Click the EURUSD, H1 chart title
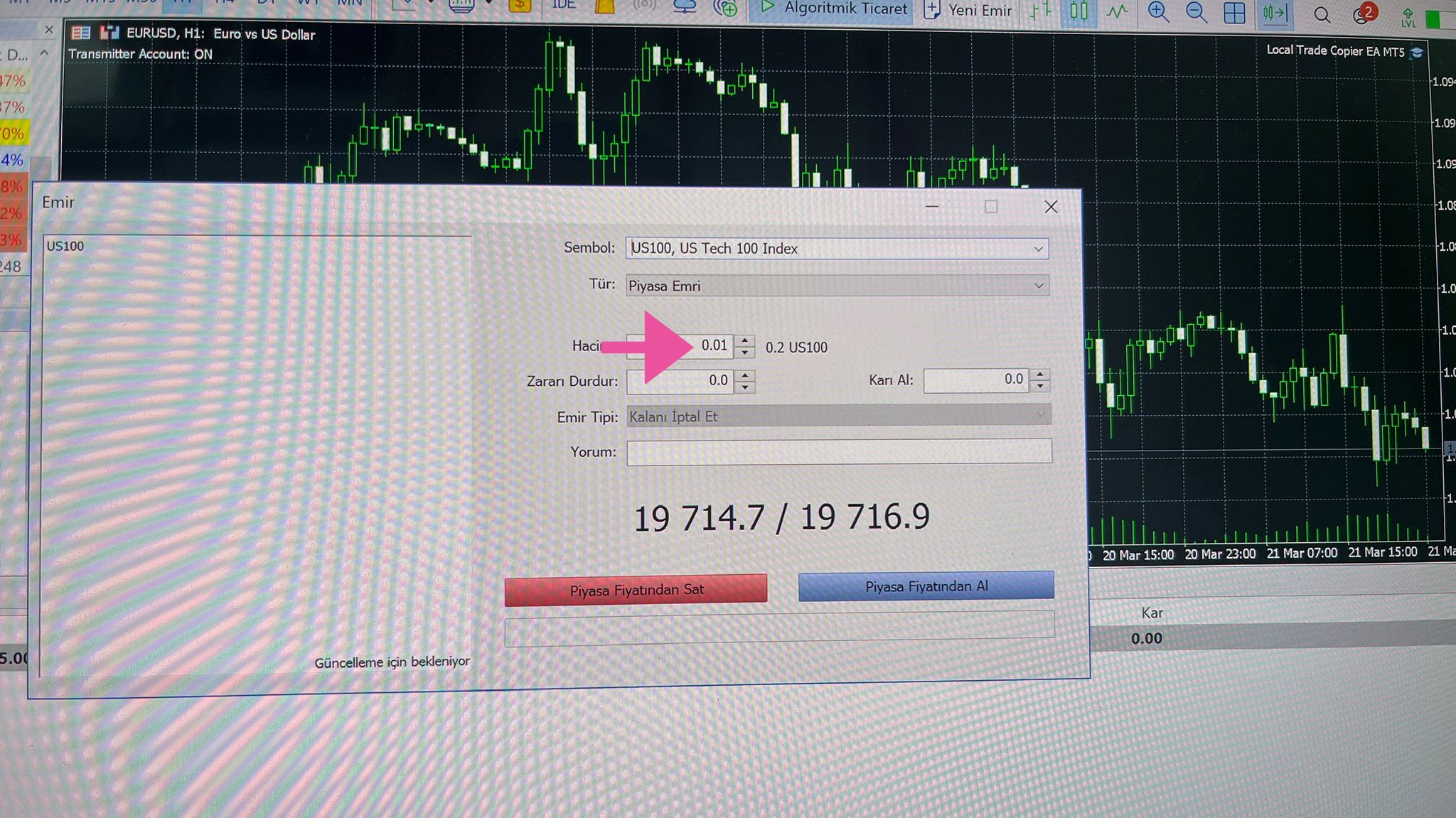 (x=220, y=33)
